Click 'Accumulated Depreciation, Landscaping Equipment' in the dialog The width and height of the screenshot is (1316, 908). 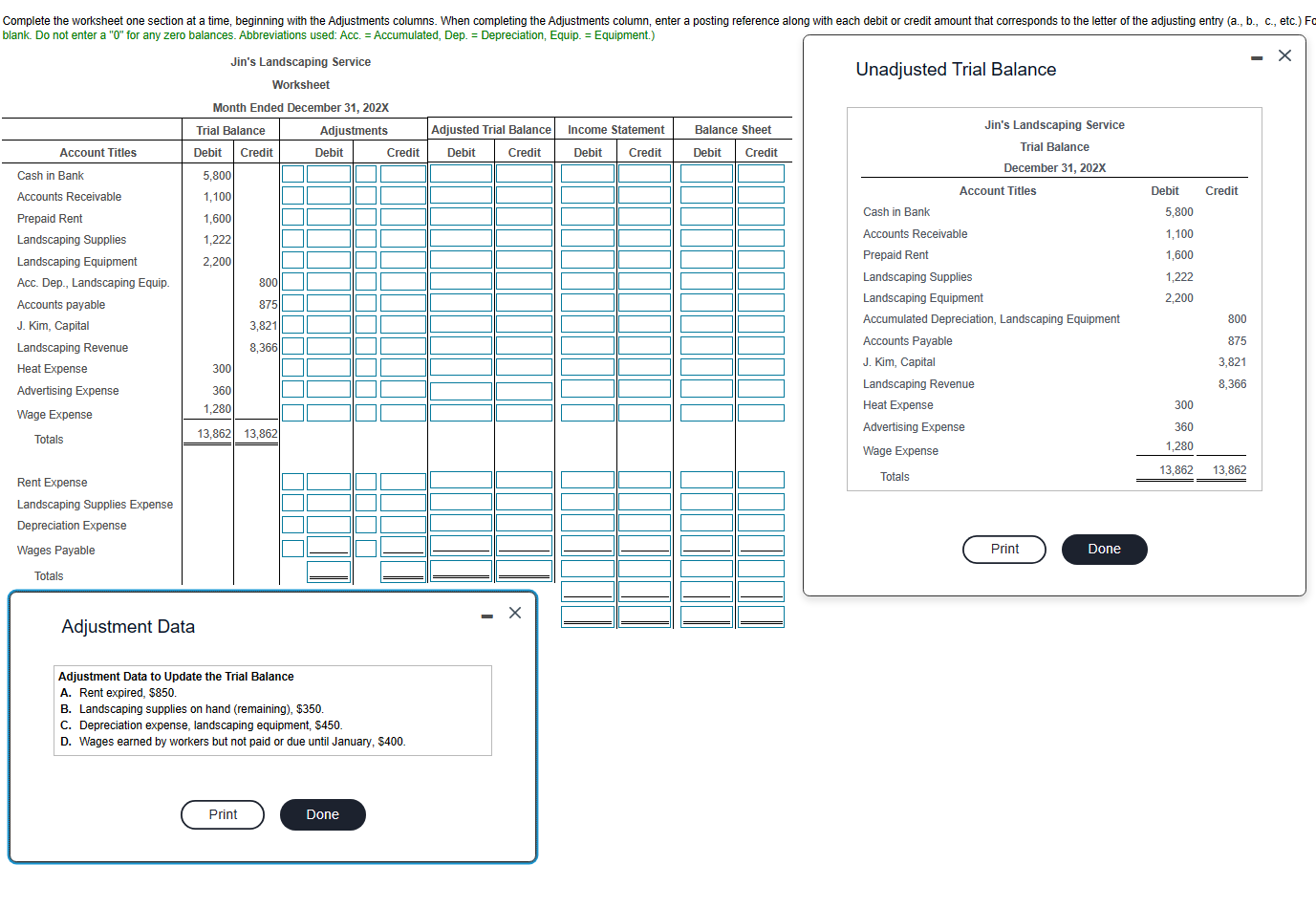point(991,319)
